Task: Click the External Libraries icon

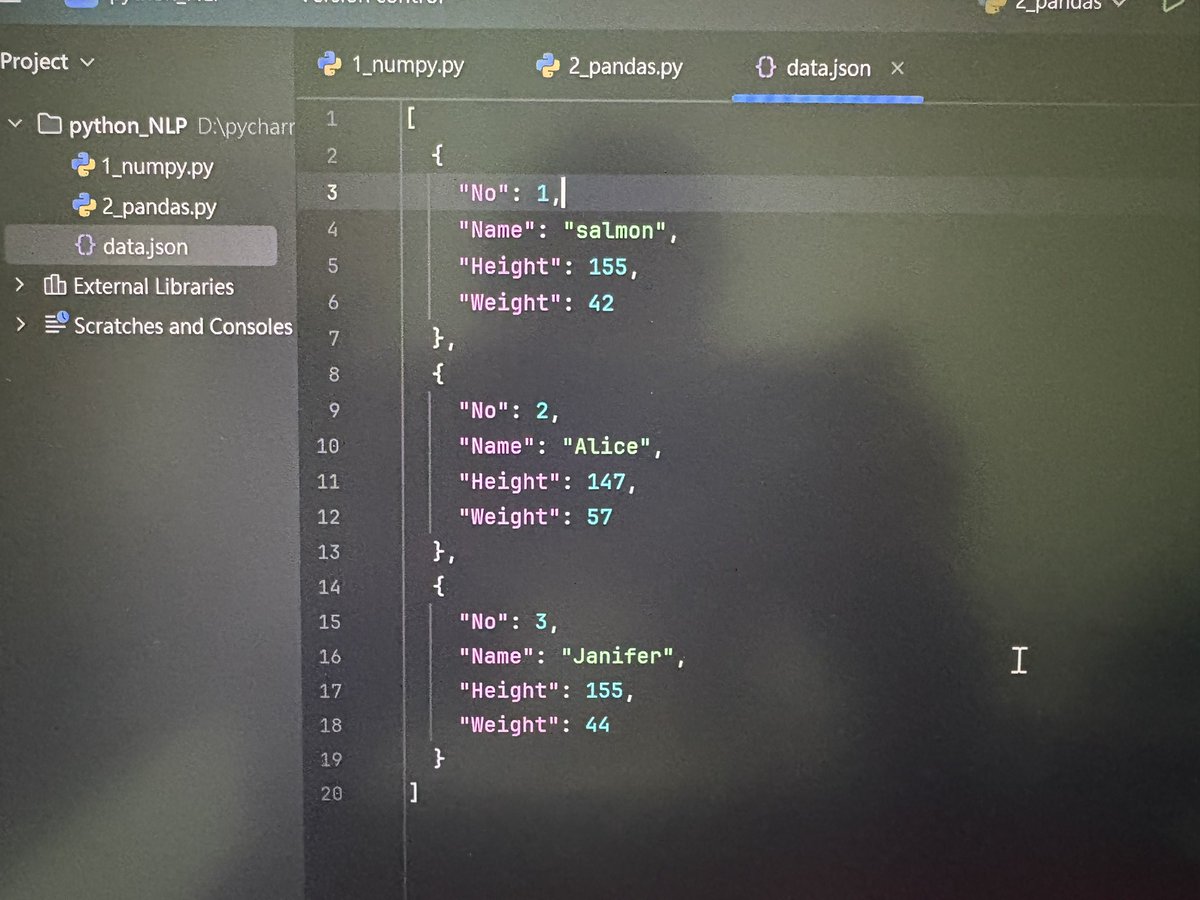Action: 55,286
